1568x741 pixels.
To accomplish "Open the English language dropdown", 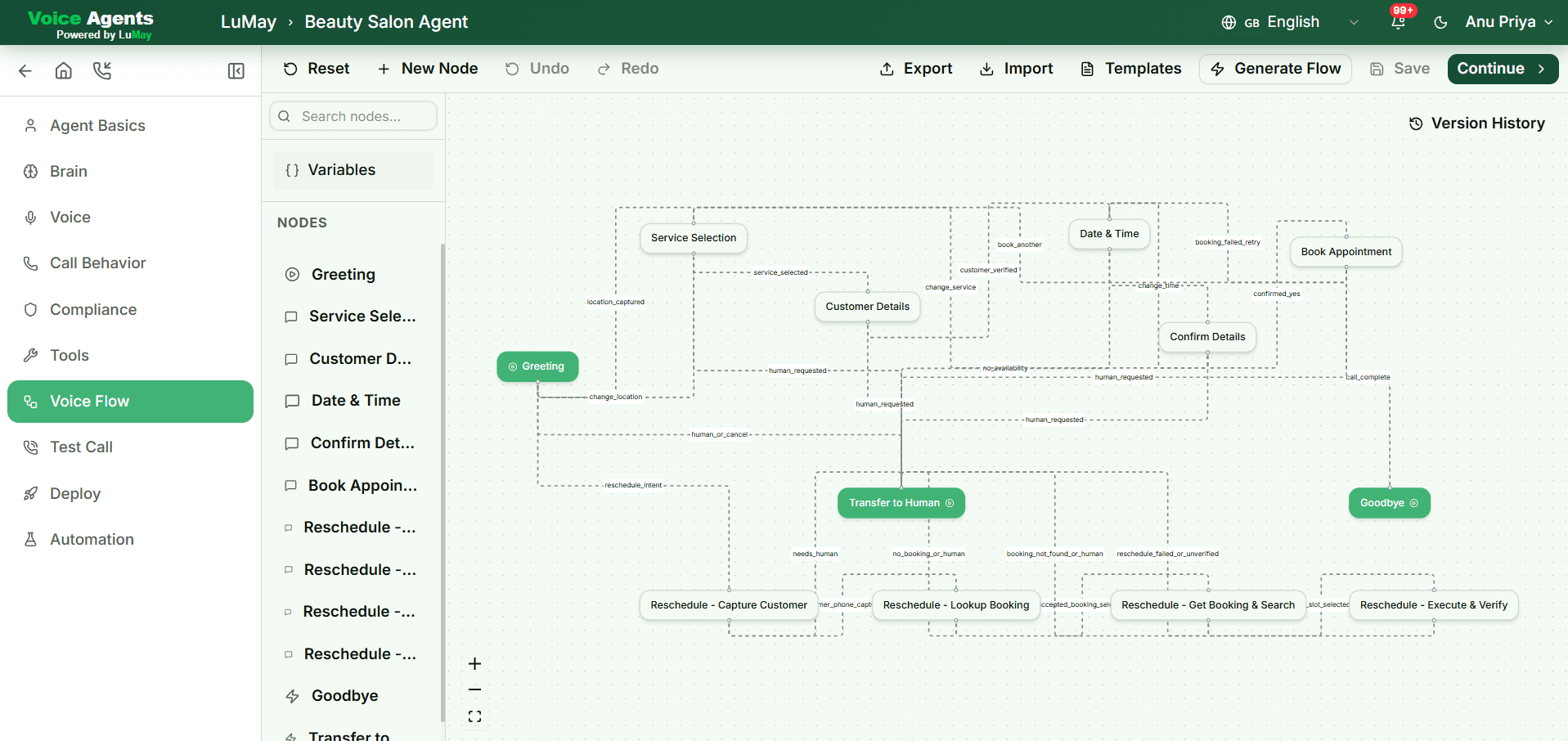I will 1290,22.
